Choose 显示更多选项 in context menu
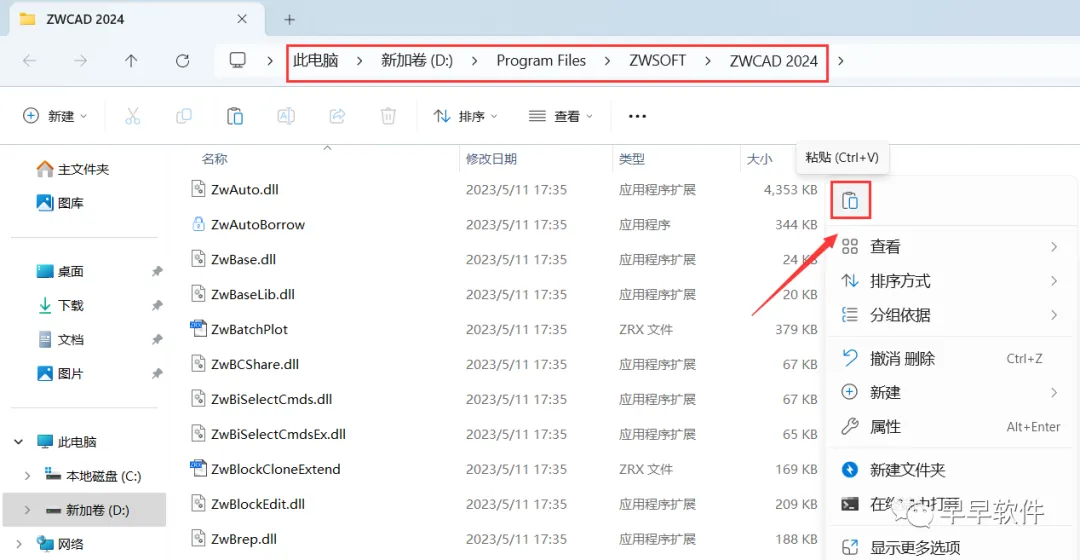Screen dimensions: 1080x560 [x=951, y=548]
